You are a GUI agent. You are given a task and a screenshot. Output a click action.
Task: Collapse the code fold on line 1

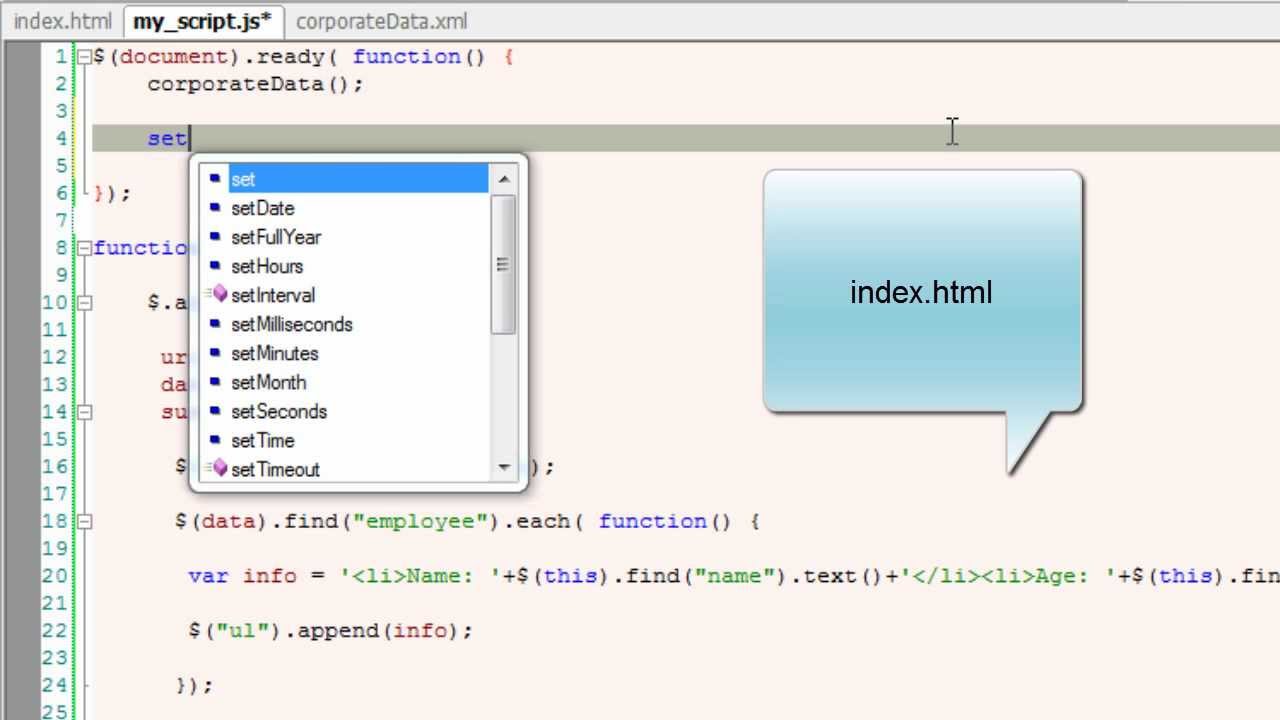(85, 57)
